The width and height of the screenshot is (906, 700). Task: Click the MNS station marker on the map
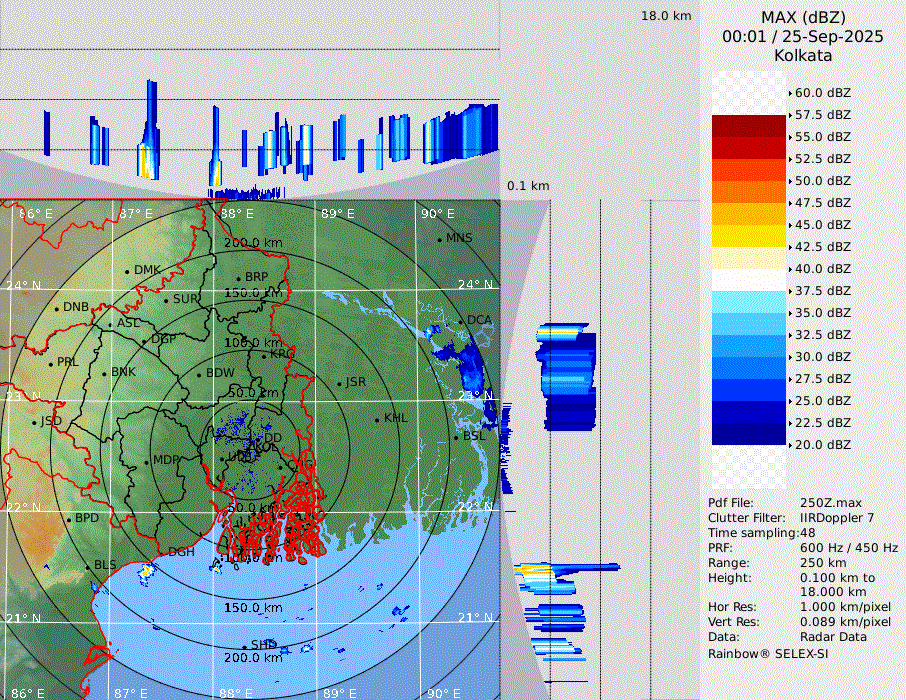point(440,239)
